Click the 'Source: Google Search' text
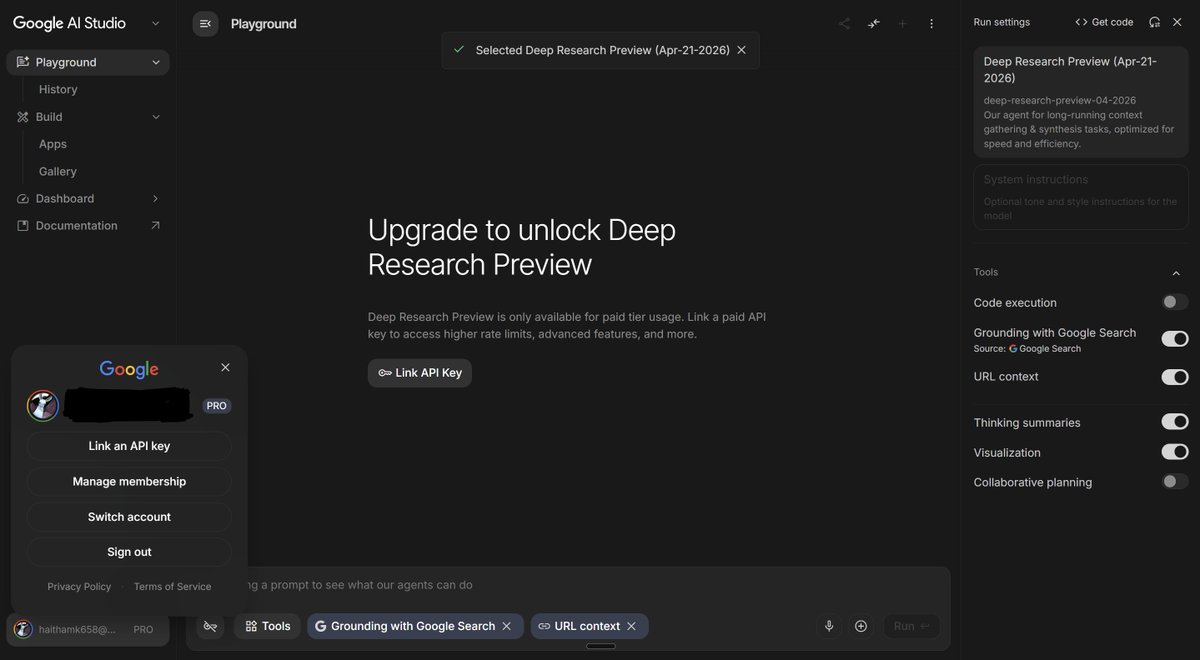 1027,349
